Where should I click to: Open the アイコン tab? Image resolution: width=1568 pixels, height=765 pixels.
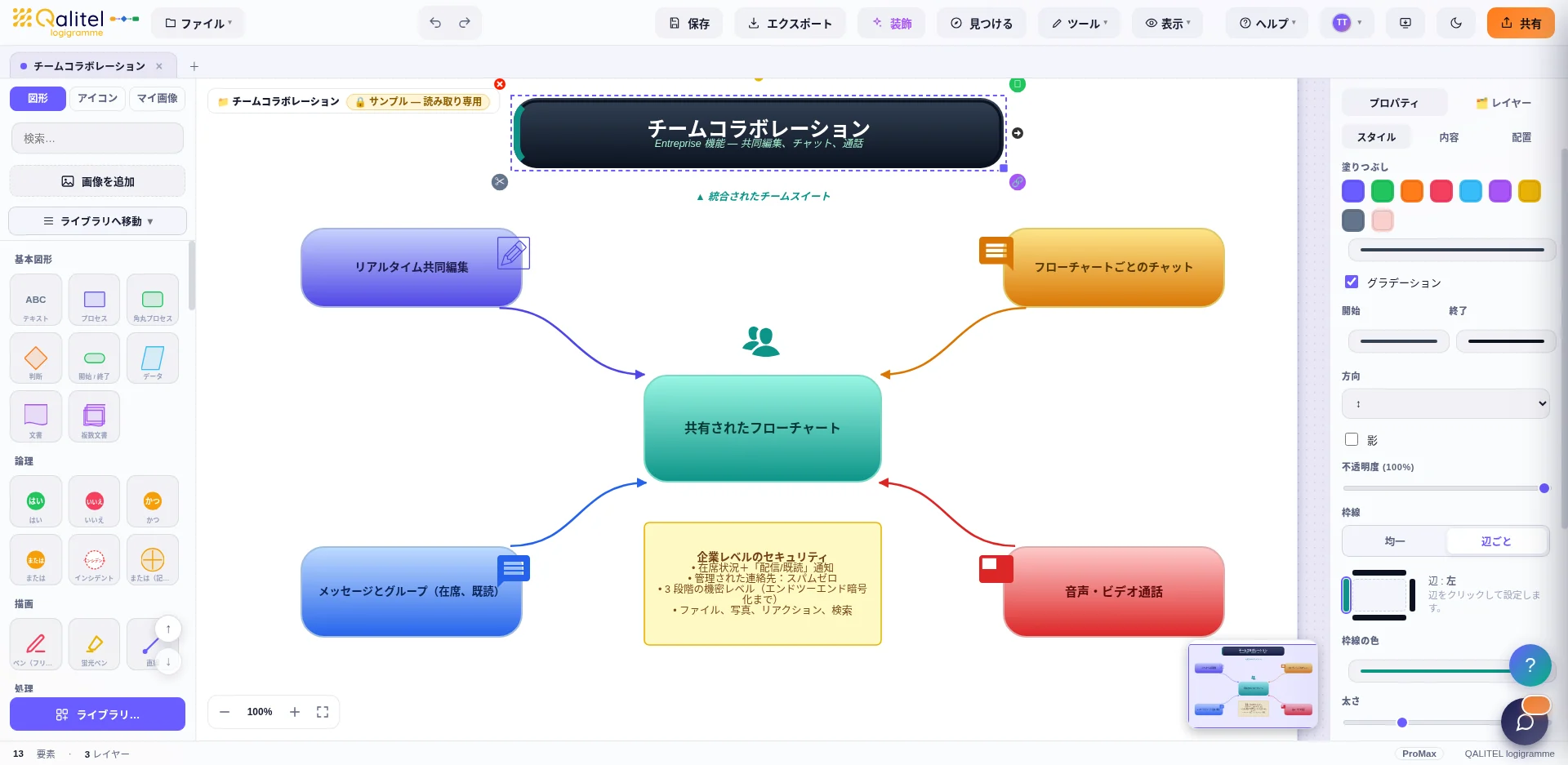click(x=97, y=98)
